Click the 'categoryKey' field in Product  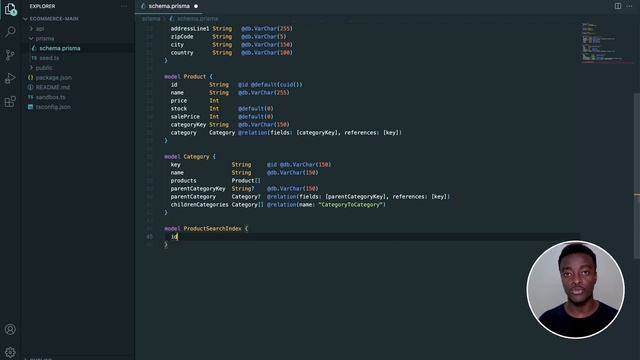pos(188,124)
